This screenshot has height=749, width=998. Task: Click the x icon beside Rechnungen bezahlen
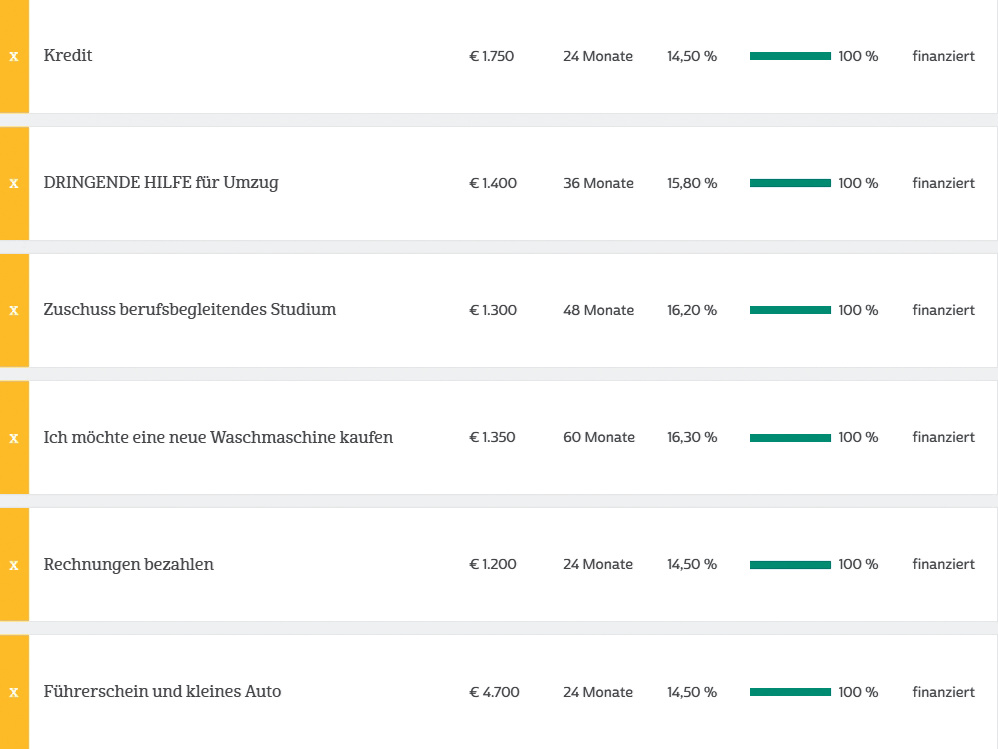(14, 564)
